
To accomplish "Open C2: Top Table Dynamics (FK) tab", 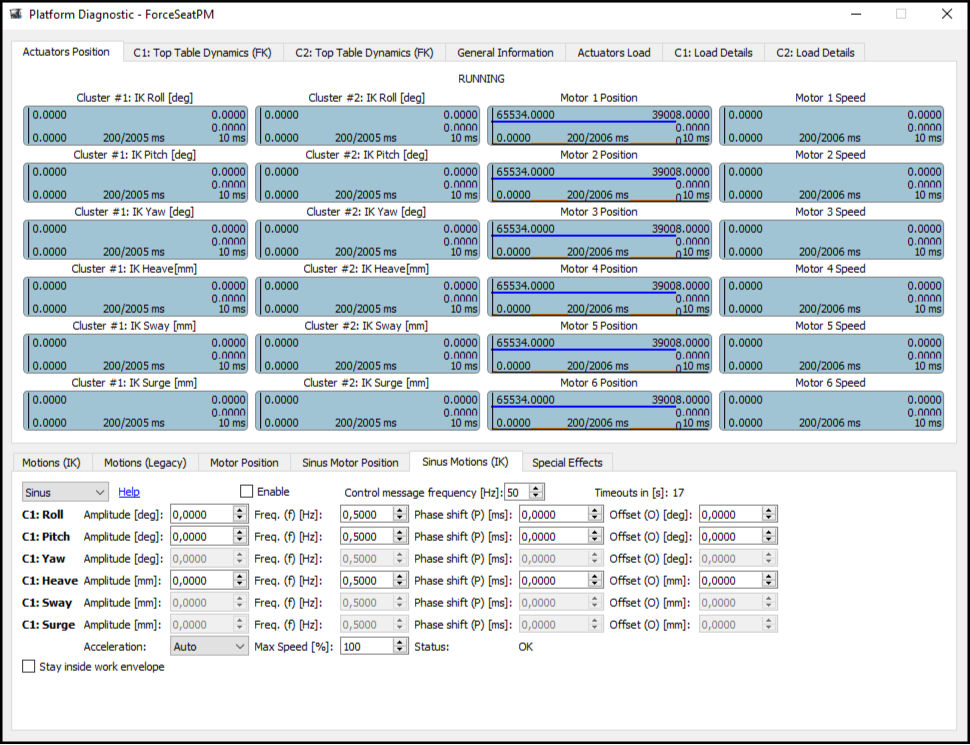I will pos(364,53).
